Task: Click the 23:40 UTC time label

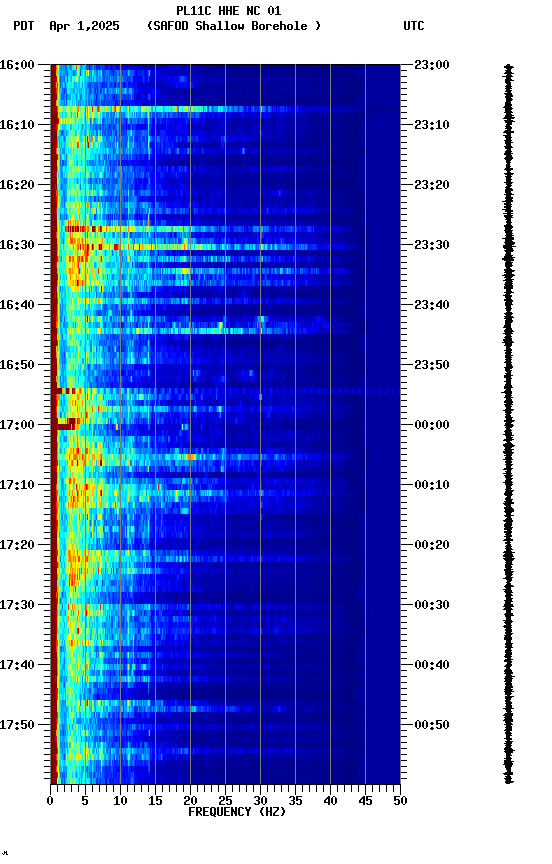Action: (x=432, y=305)
